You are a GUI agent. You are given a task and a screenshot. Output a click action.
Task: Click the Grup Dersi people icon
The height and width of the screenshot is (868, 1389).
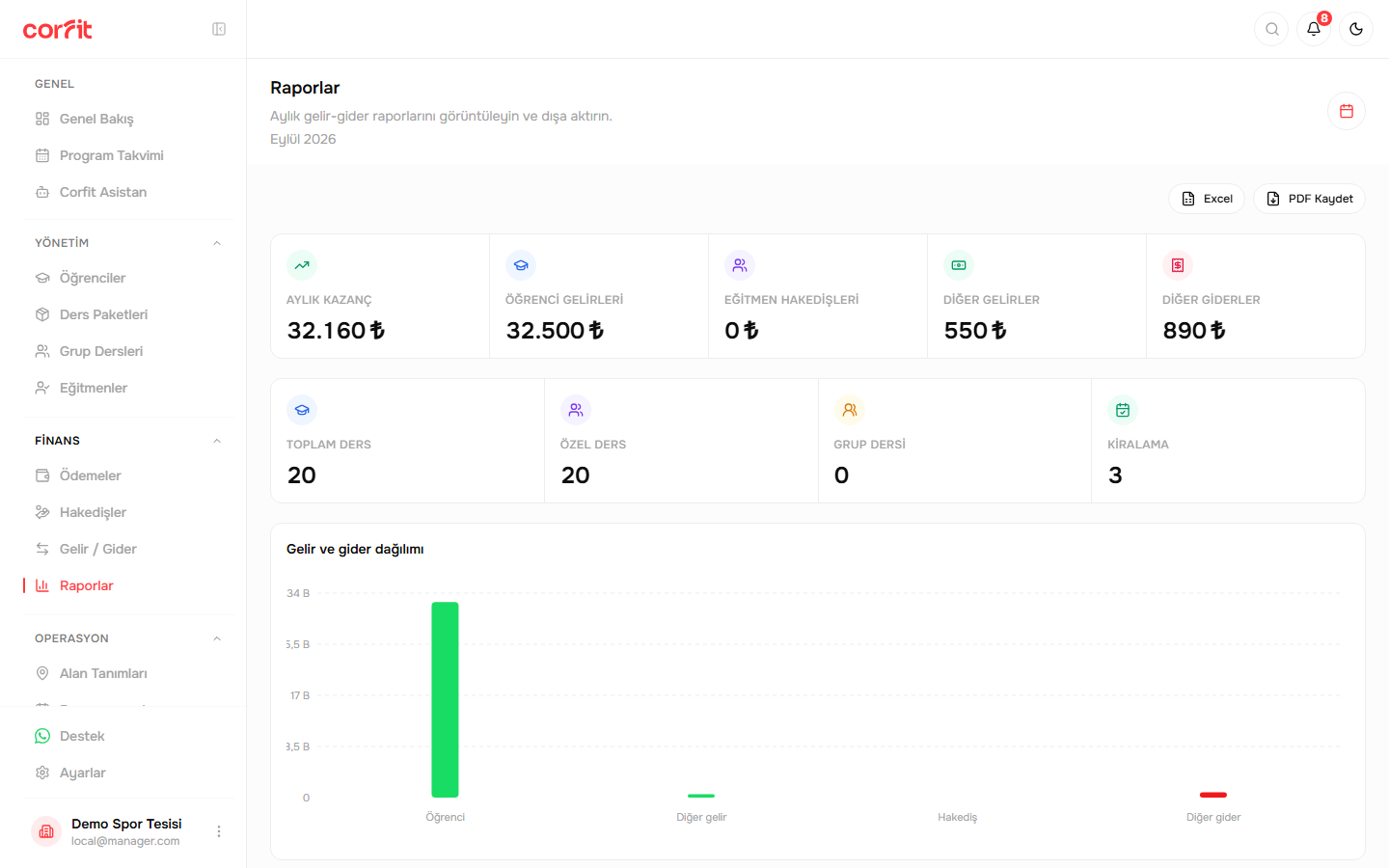(850, 410)
